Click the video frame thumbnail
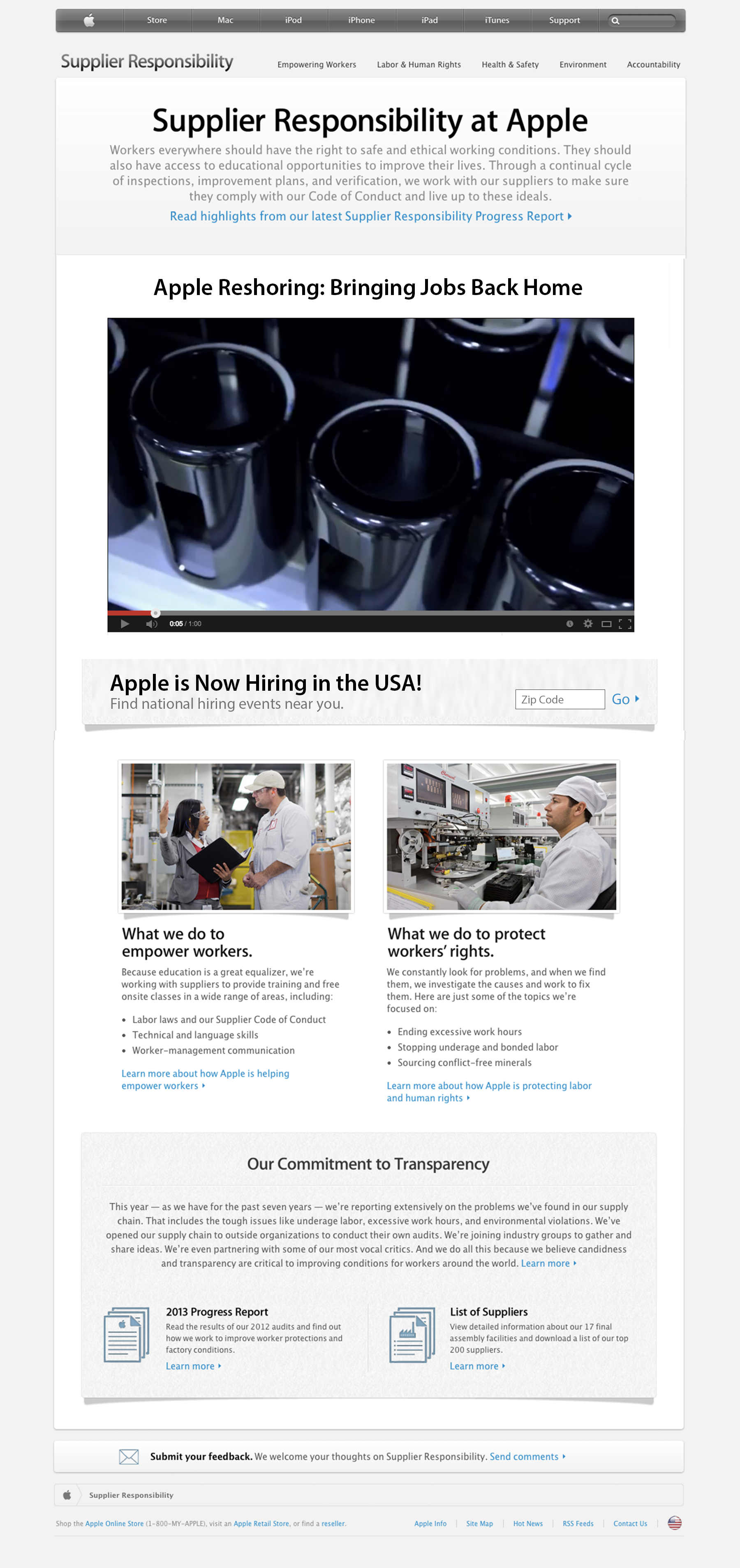The image size is (740, 1568). [370, 464]
